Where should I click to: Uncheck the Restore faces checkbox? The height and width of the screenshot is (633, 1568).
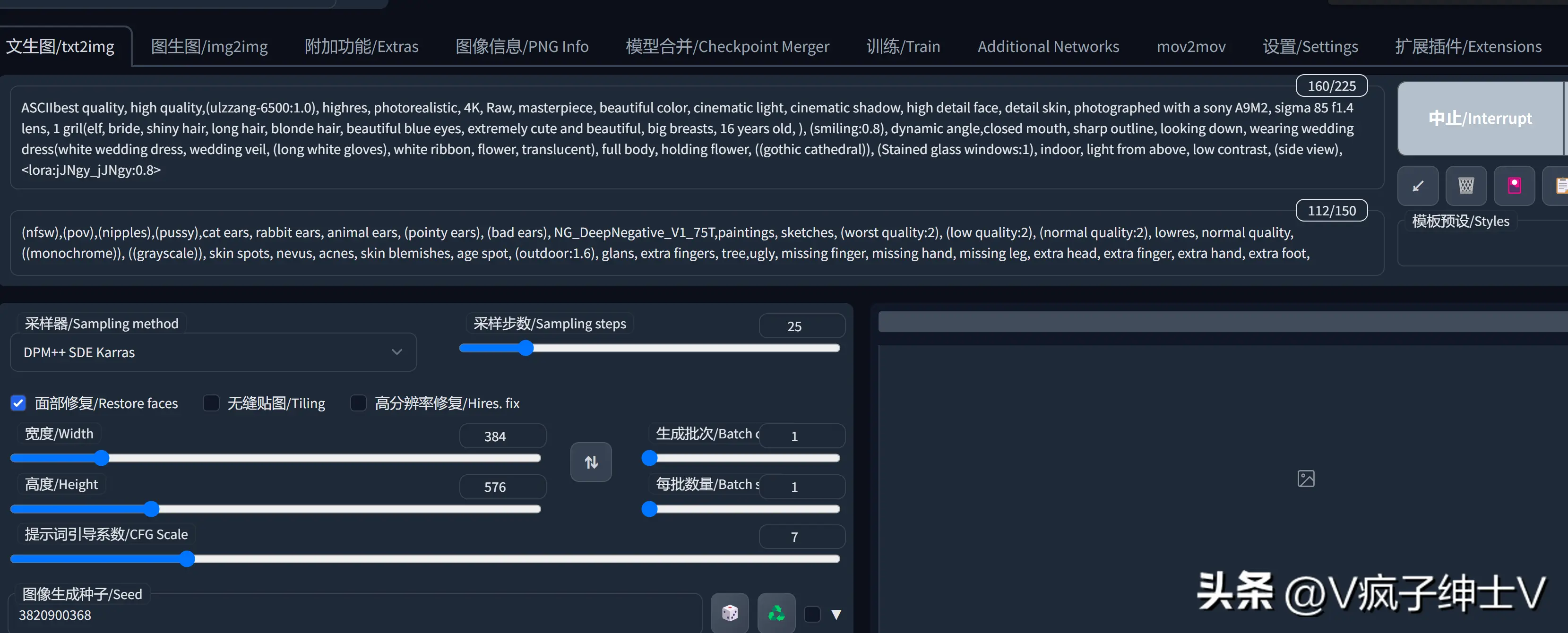point(18,403)
